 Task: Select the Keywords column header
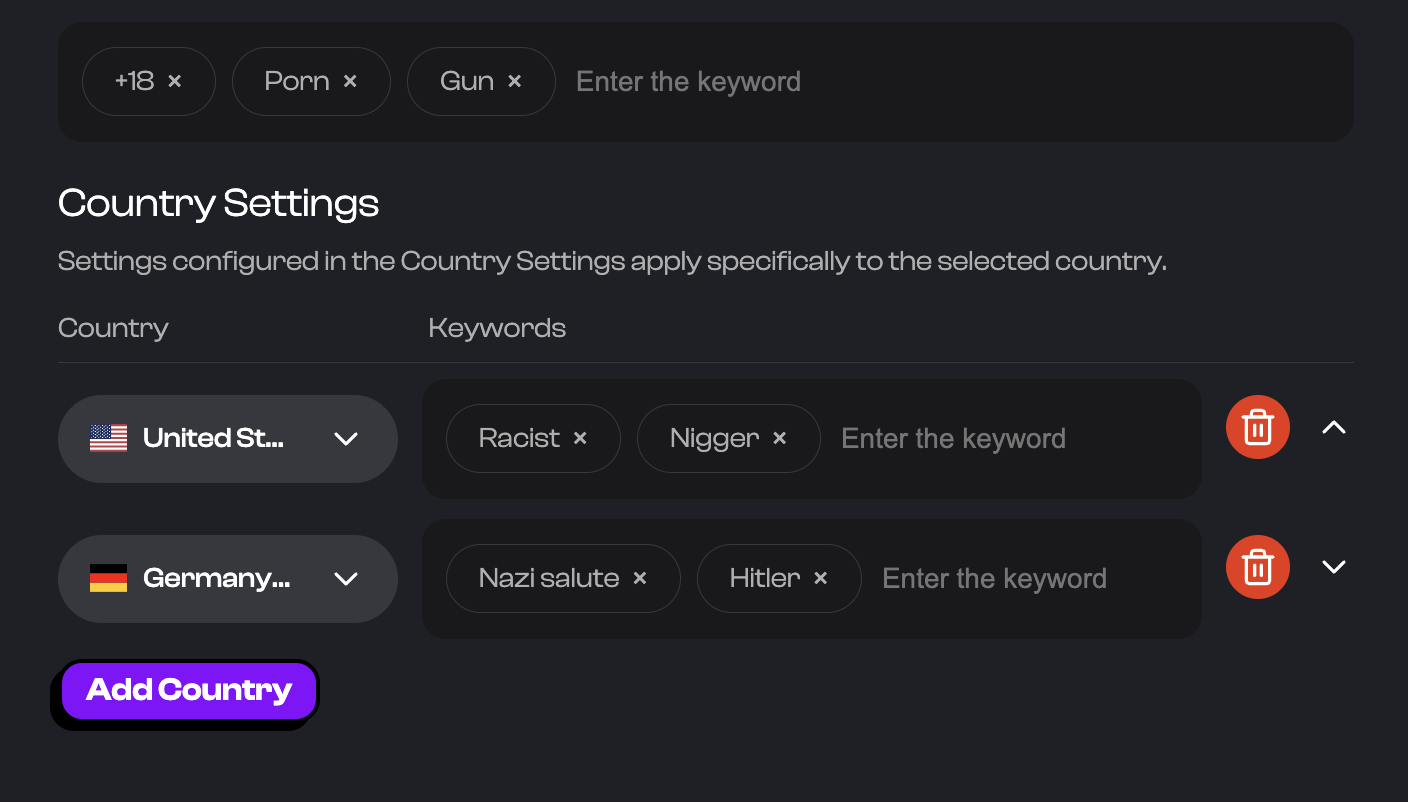tap(497, 327)
